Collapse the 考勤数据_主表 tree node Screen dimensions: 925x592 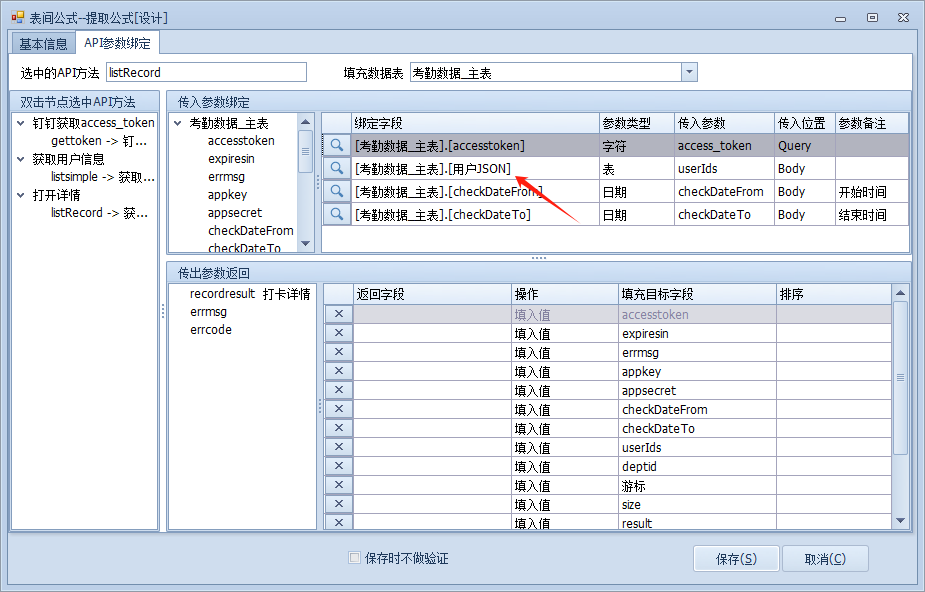178,123
